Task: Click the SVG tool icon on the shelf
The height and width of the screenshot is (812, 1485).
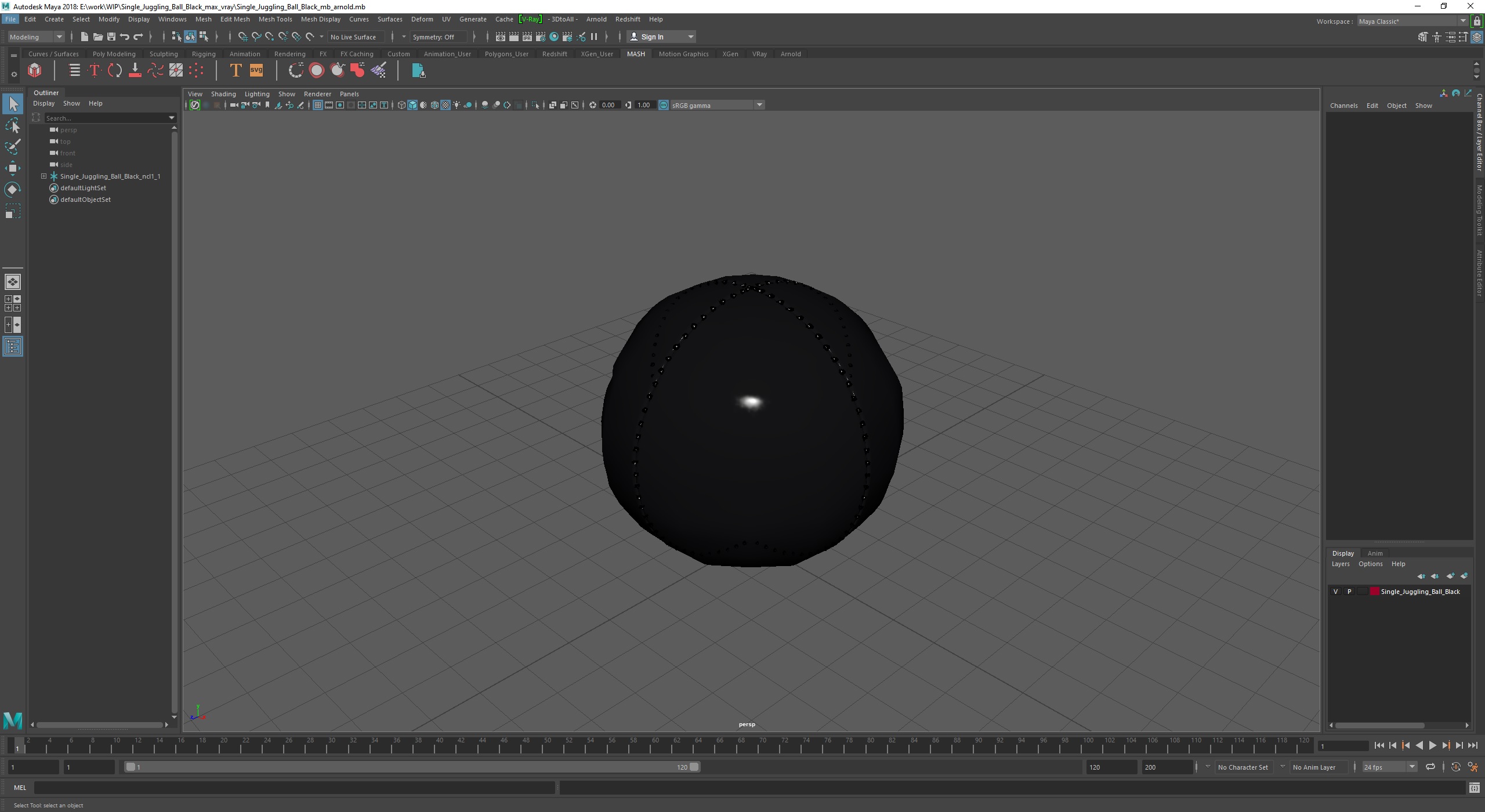Action: (x=256, y=71)
